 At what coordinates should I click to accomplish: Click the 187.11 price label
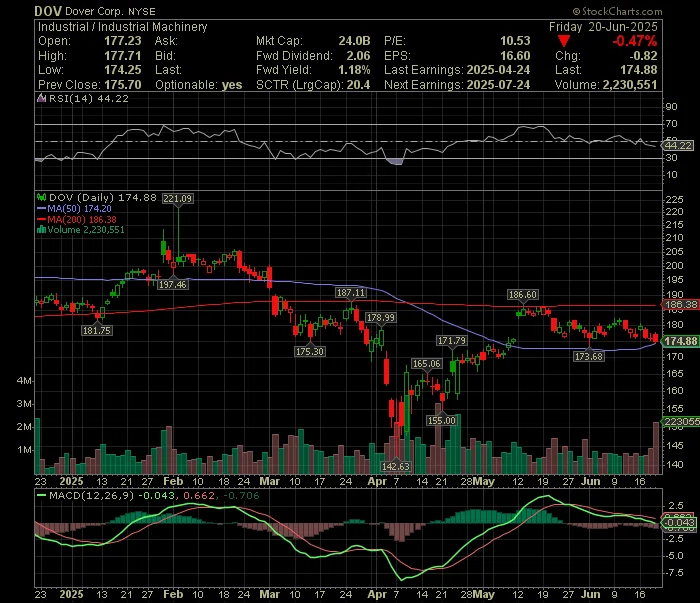(351, 293)
